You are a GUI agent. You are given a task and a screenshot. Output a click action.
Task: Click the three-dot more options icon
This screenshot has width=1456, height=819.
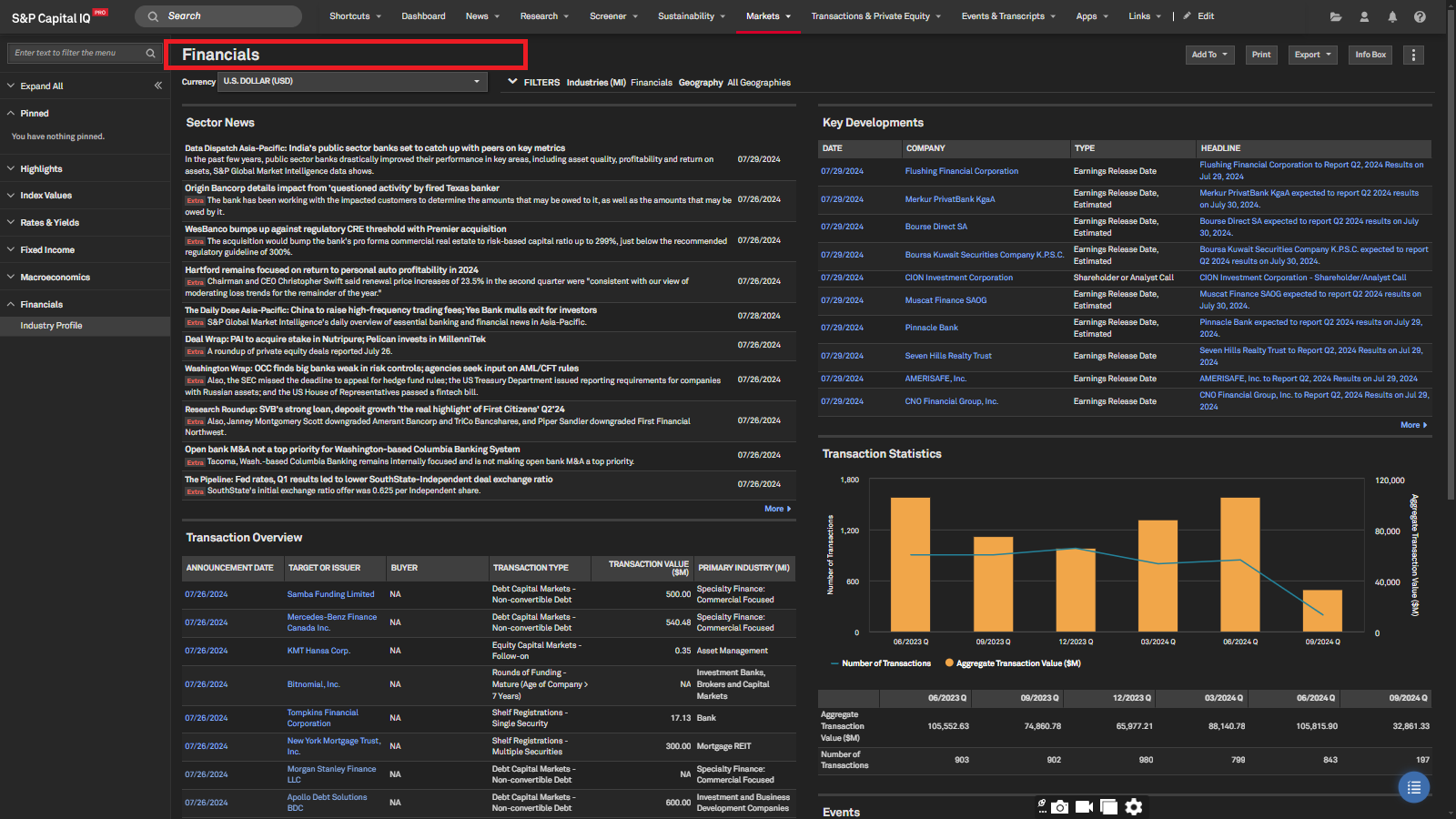[1413, 55]
